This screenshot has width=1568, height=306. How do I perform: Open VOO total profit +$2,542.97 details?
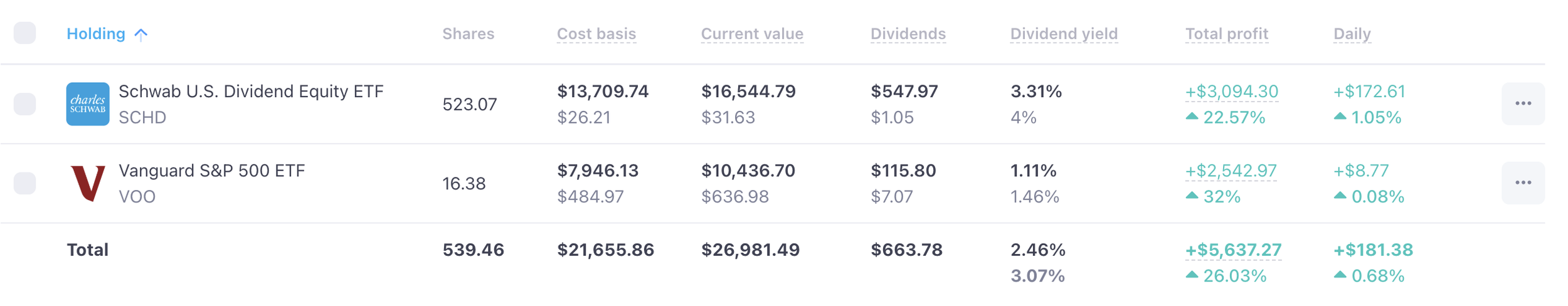pos(1231,171)
